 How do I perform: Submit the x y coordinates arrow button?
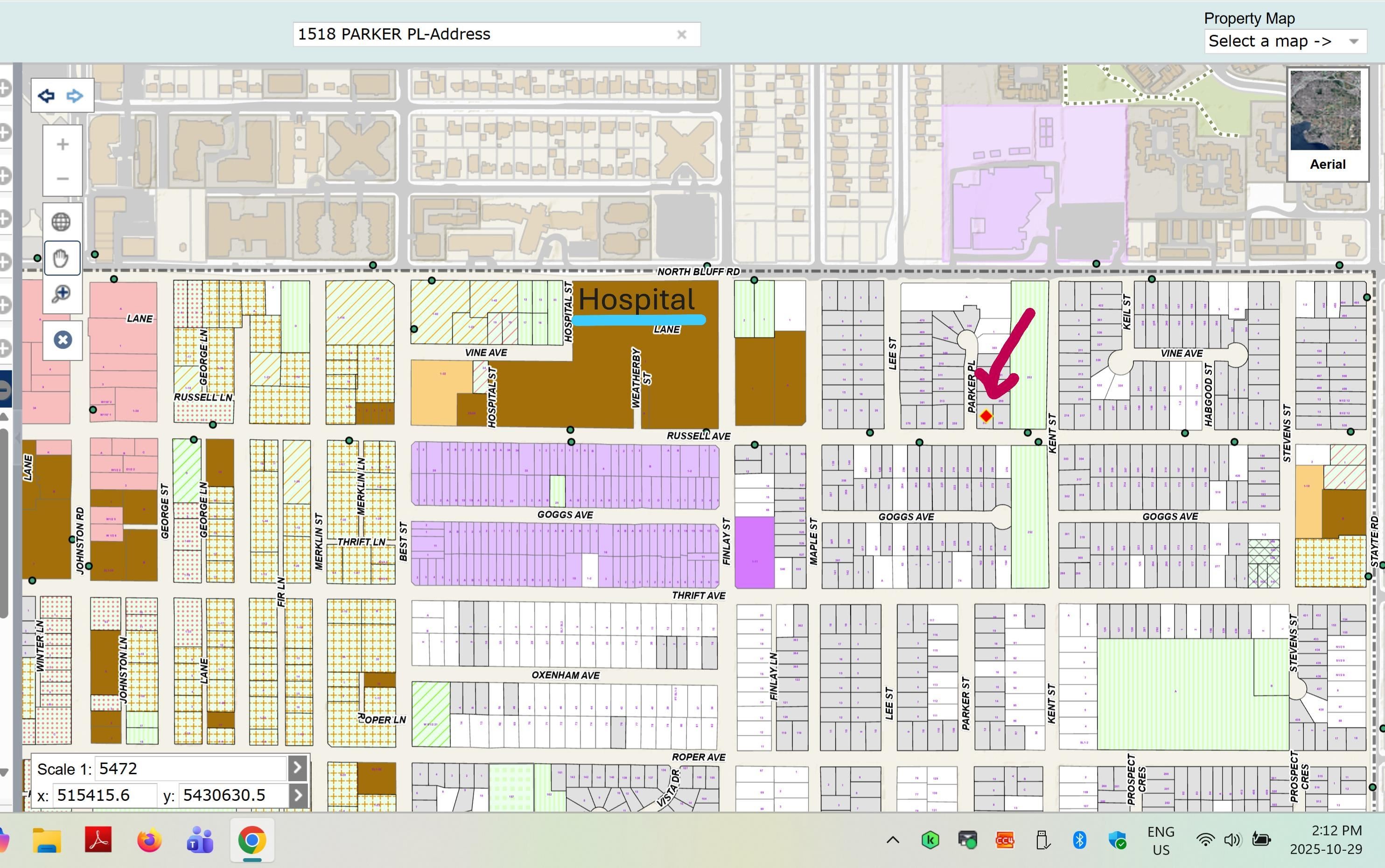[297, 795]
